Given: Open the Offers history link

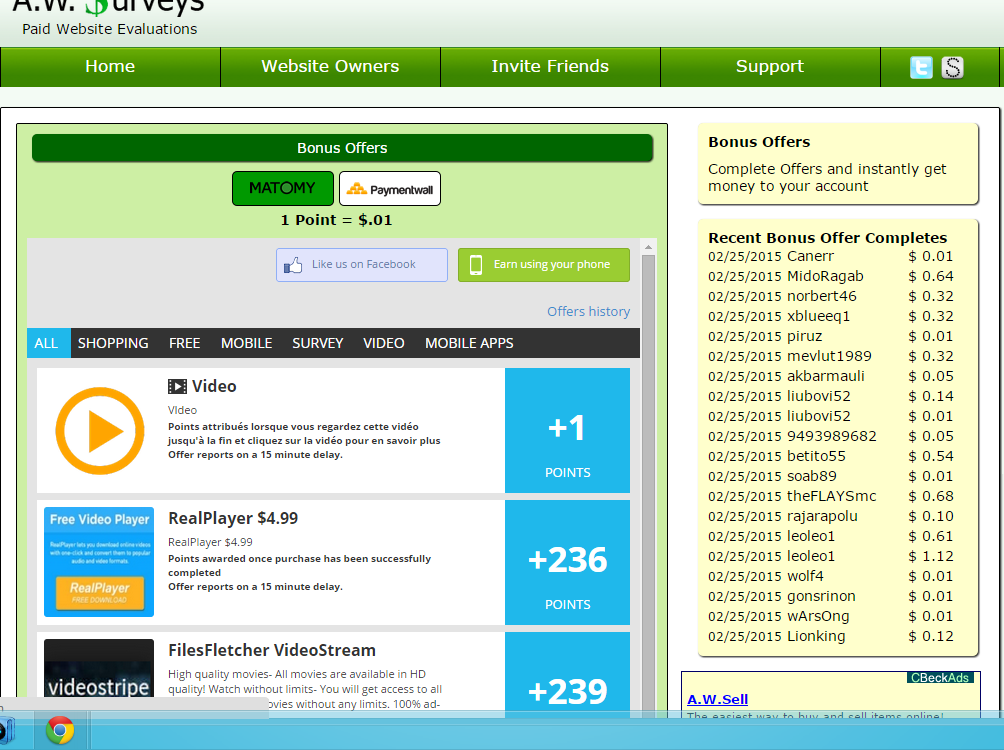Looking at the screenshot, I should 588,311.
